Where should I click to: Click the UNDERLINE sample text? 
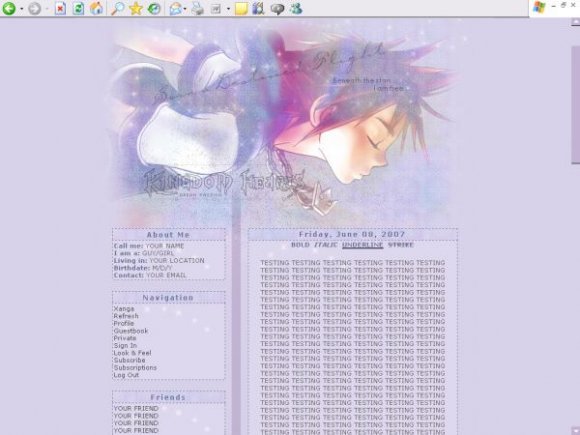tap(362, 245)
